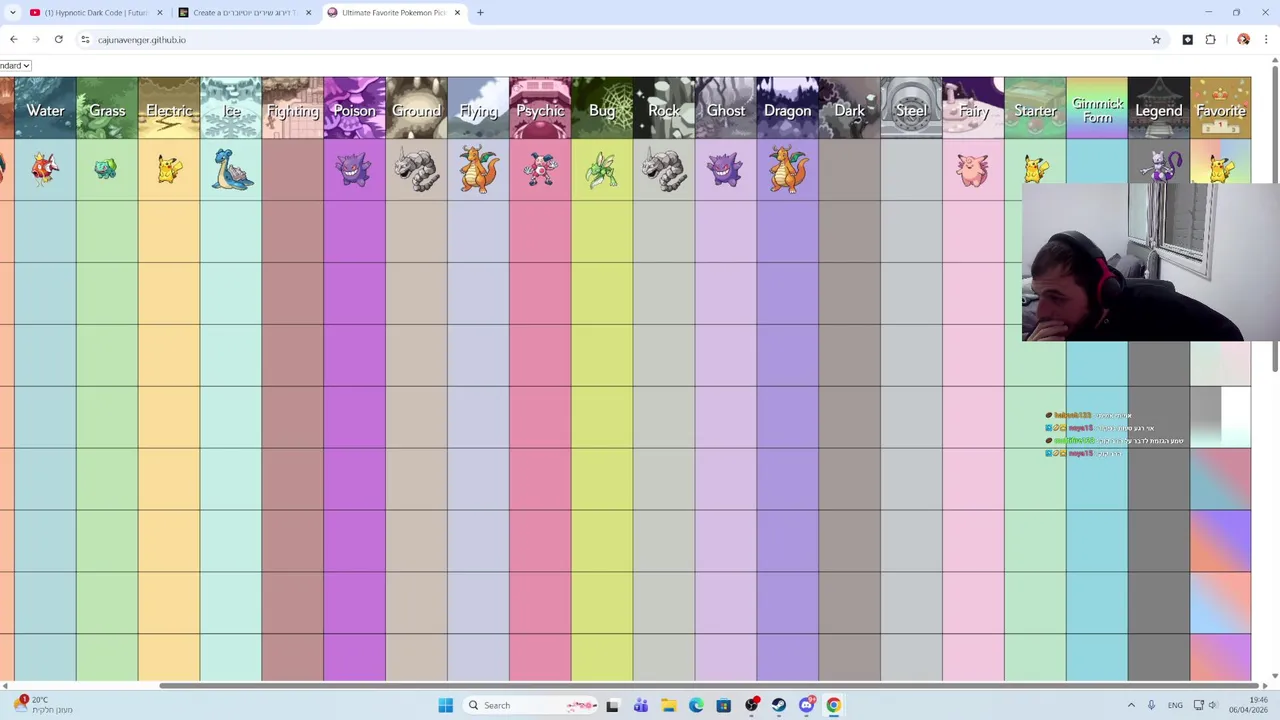Bookmark this page with the star icon
The image size is (1280, 720).
click(x=1156, y=40)
